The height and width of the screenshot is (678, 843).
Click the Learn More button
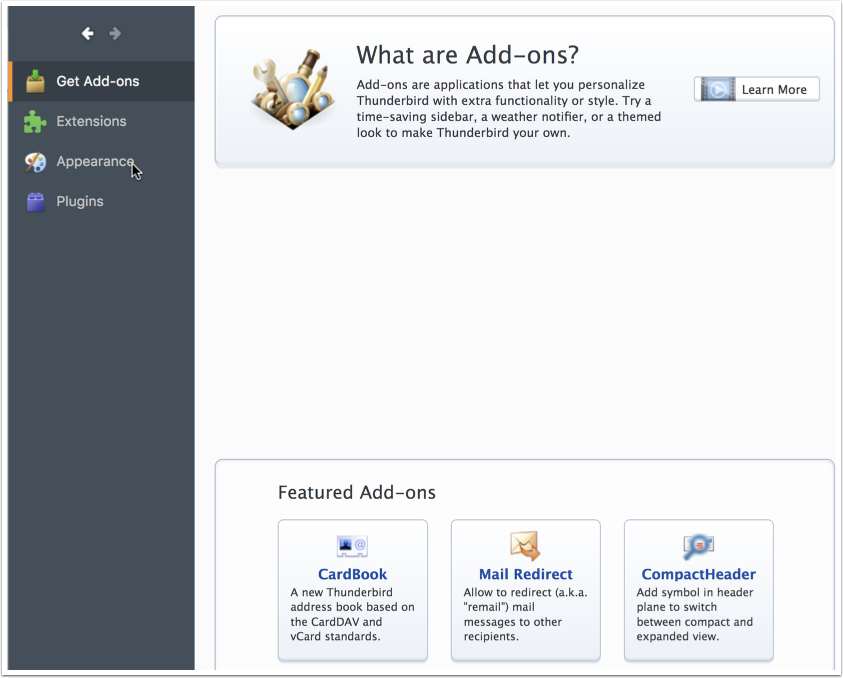click(x=756, y=89)
